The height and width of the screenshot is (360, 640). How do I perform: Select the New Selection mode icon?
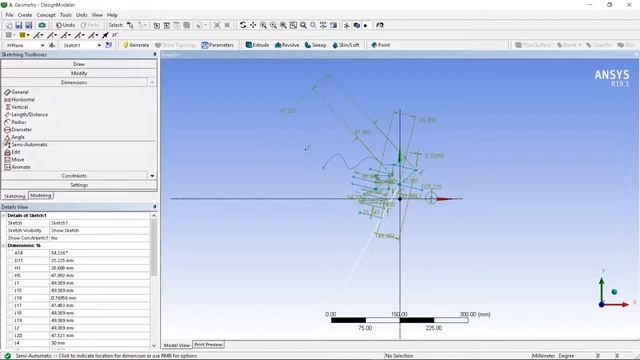[130, 25]
